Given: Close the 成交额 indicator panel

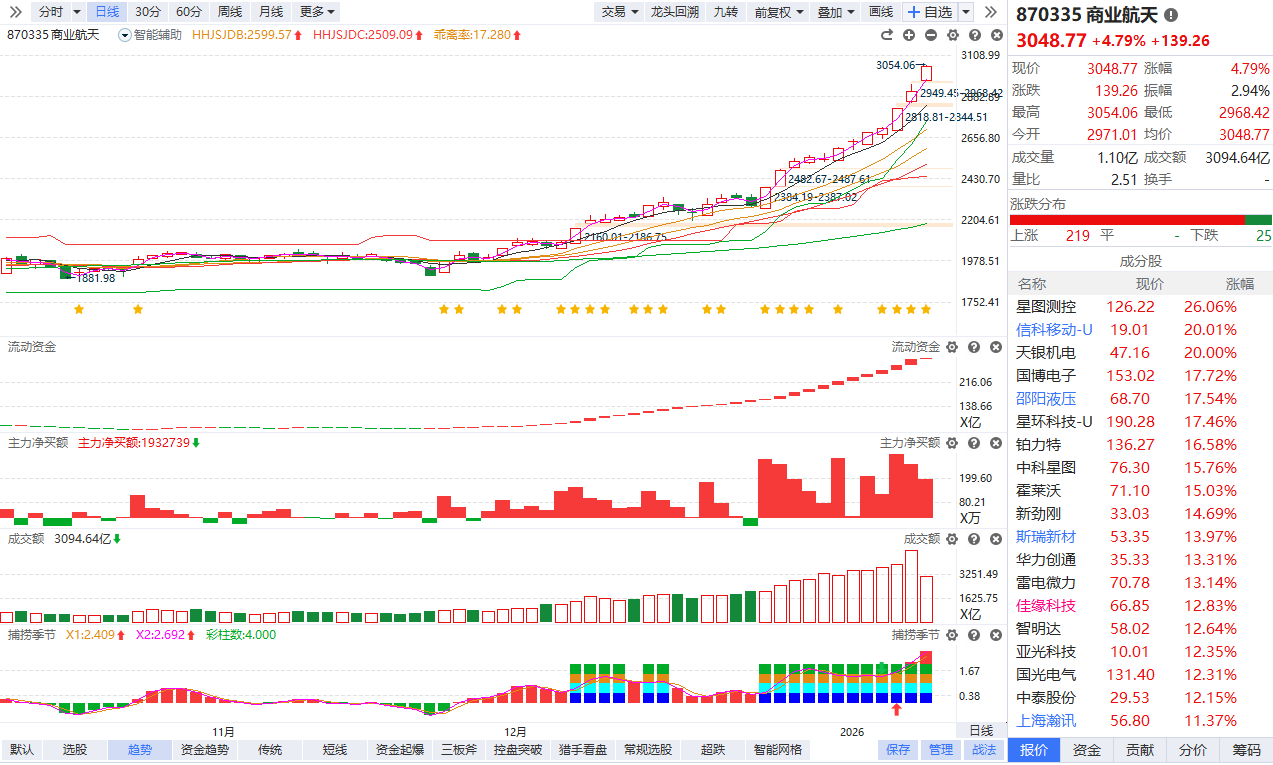Looking at the screenshot, I should point(995,539).
